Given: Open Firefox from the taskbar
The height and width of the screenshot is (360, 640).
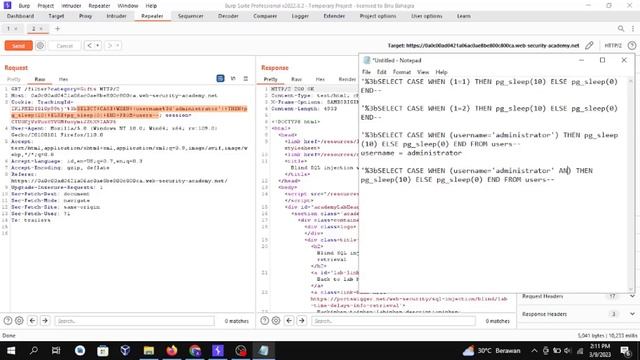Looking at the screenshot, I should pyautogui.click(x=172, y=351).
